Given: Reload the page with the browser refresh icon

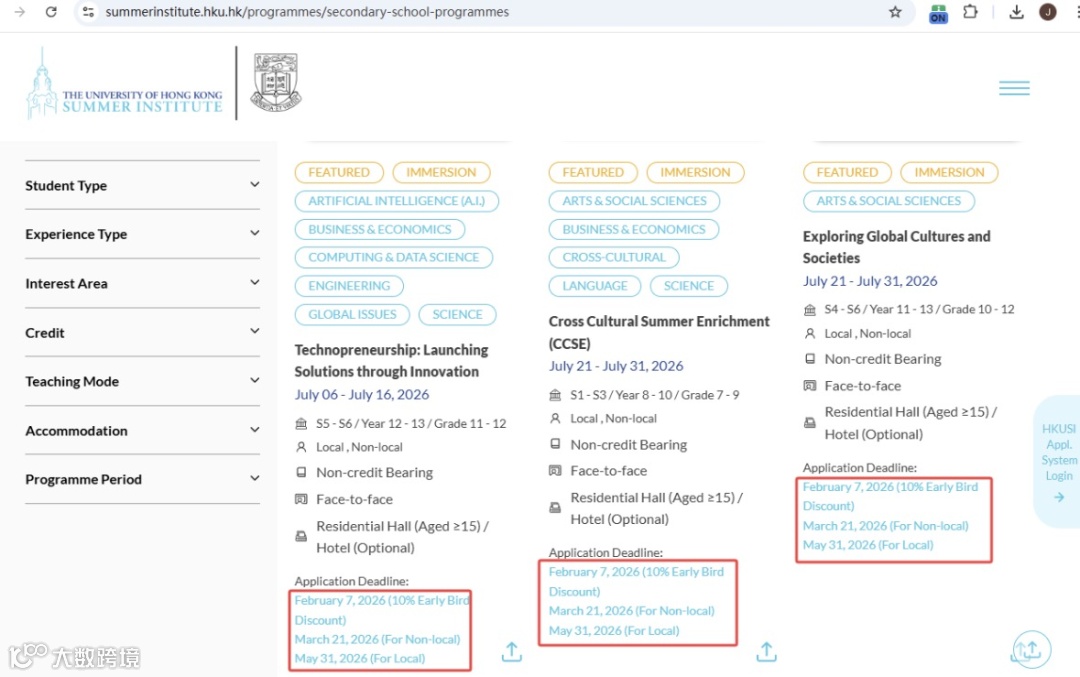Looking at the screenshot, I should coord(51,12).
